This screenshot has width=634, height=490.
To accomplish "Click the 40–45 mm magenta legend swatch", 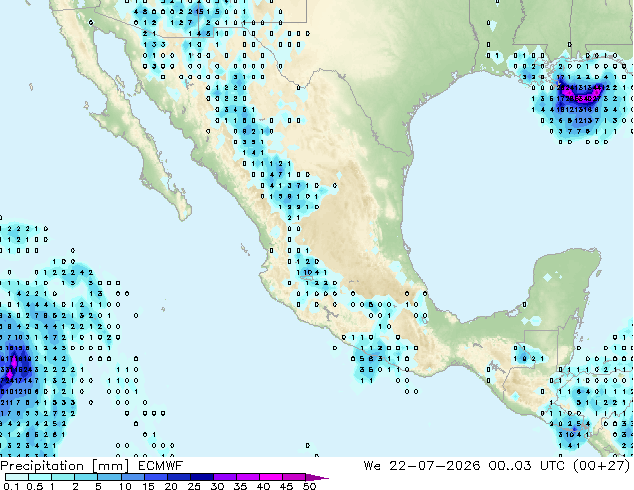I will [271, 477].
